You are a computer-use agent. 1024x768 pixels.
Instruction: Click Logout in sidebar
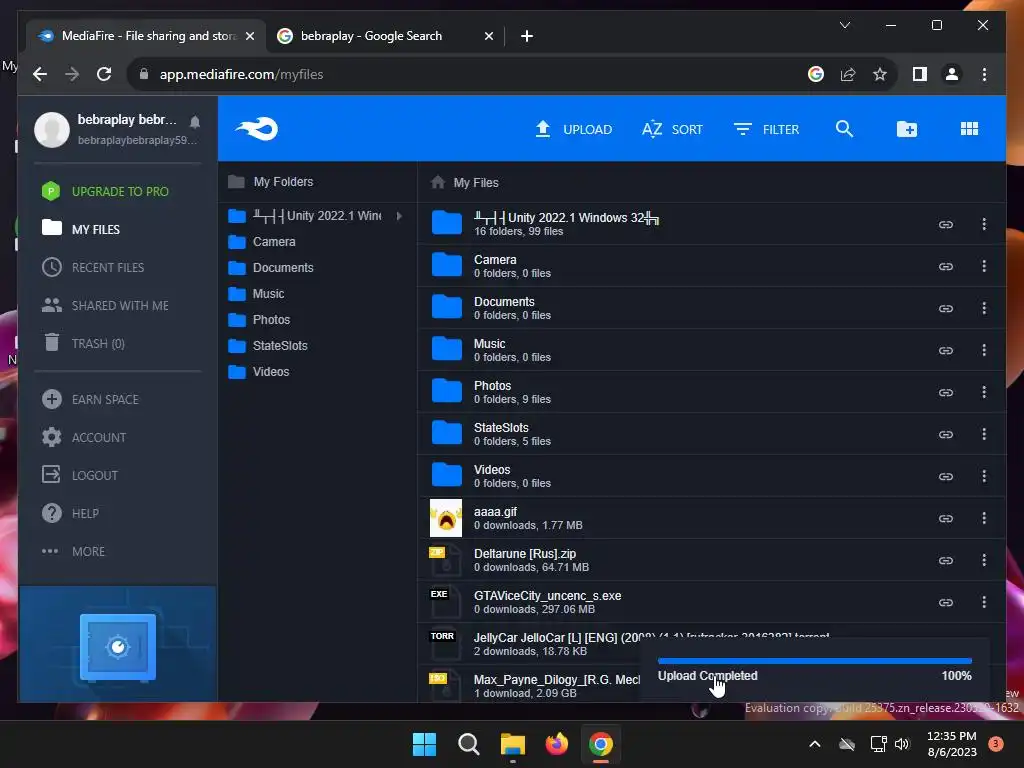(80, 475)
